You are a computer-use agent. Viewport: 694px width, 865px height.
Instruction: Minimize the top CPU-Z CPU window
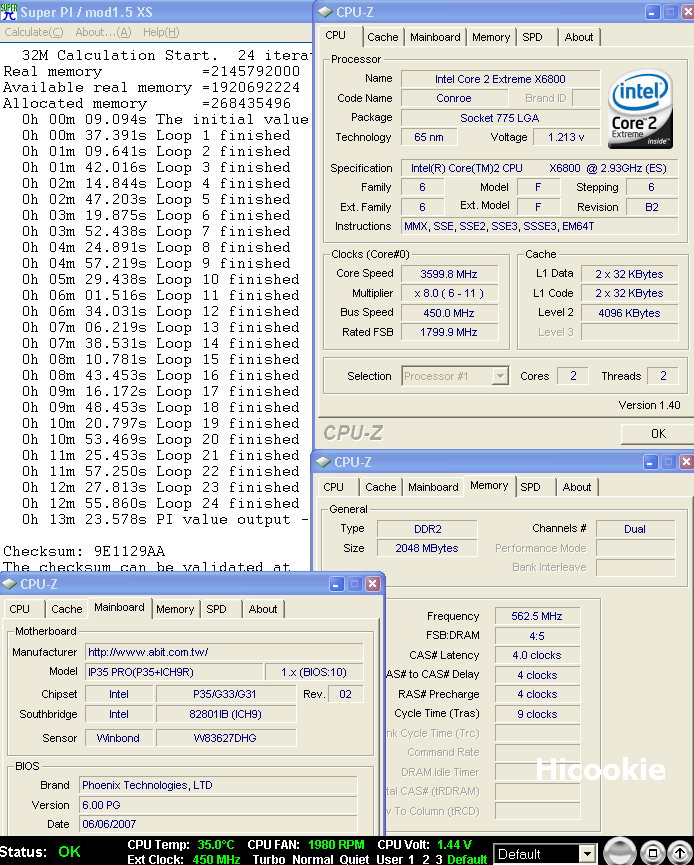[x=653, y=12]
